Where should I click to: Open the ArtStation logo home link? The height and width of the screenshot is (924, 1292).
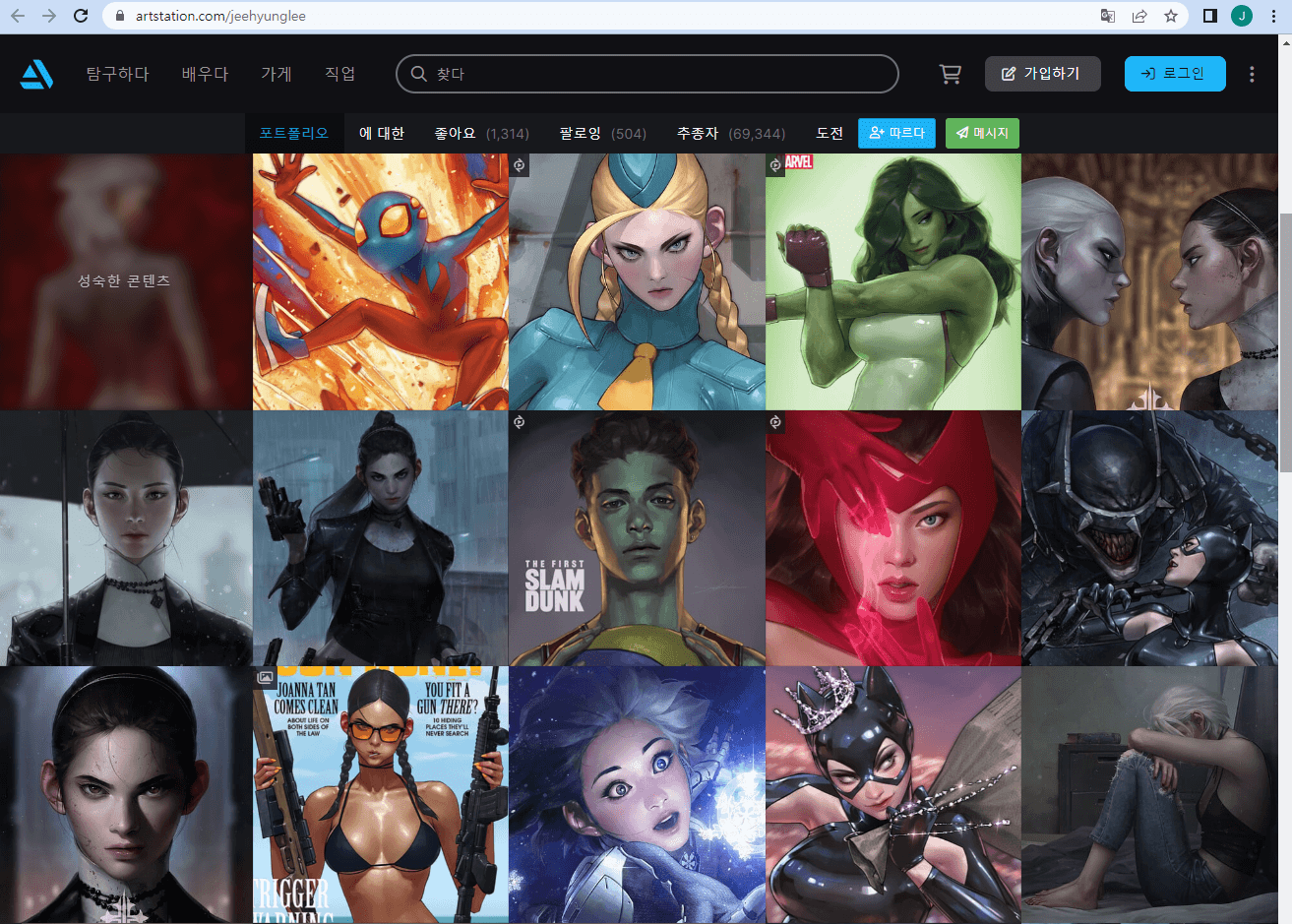[36, 74]
